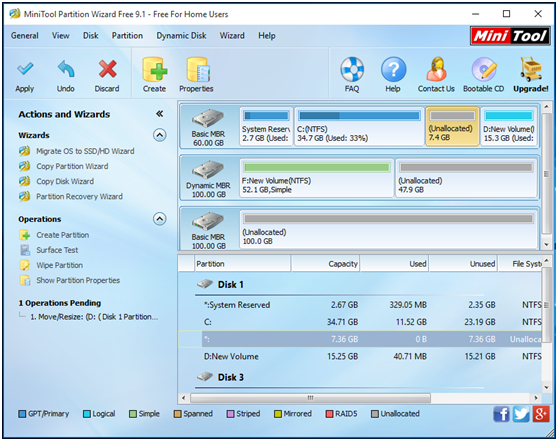Screen dimensions: 558x441
Task: Click disk map scroll down arrow
Action: point(546,245)
